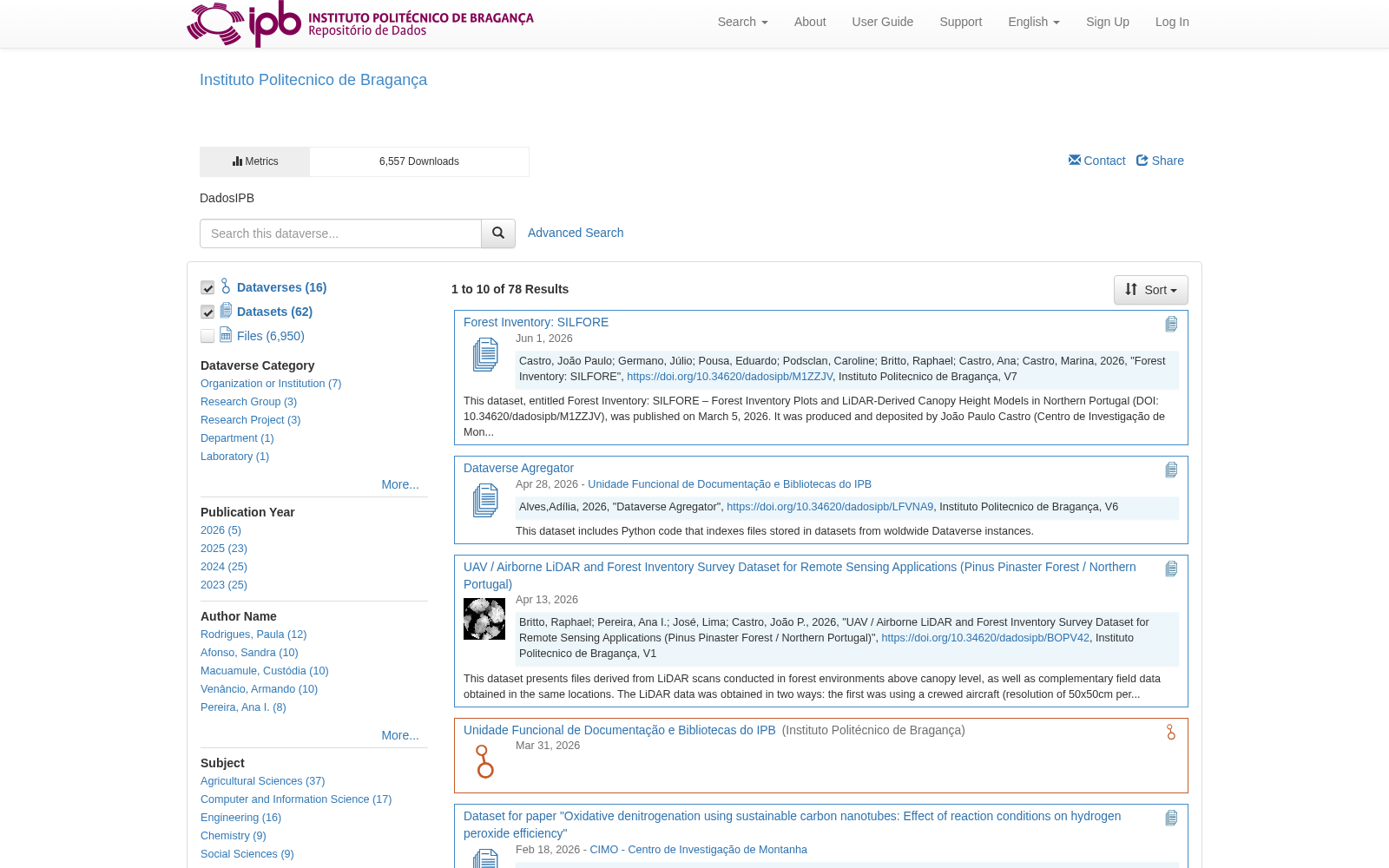
Task: Go to Sign Up
Action: (1108, 22)
